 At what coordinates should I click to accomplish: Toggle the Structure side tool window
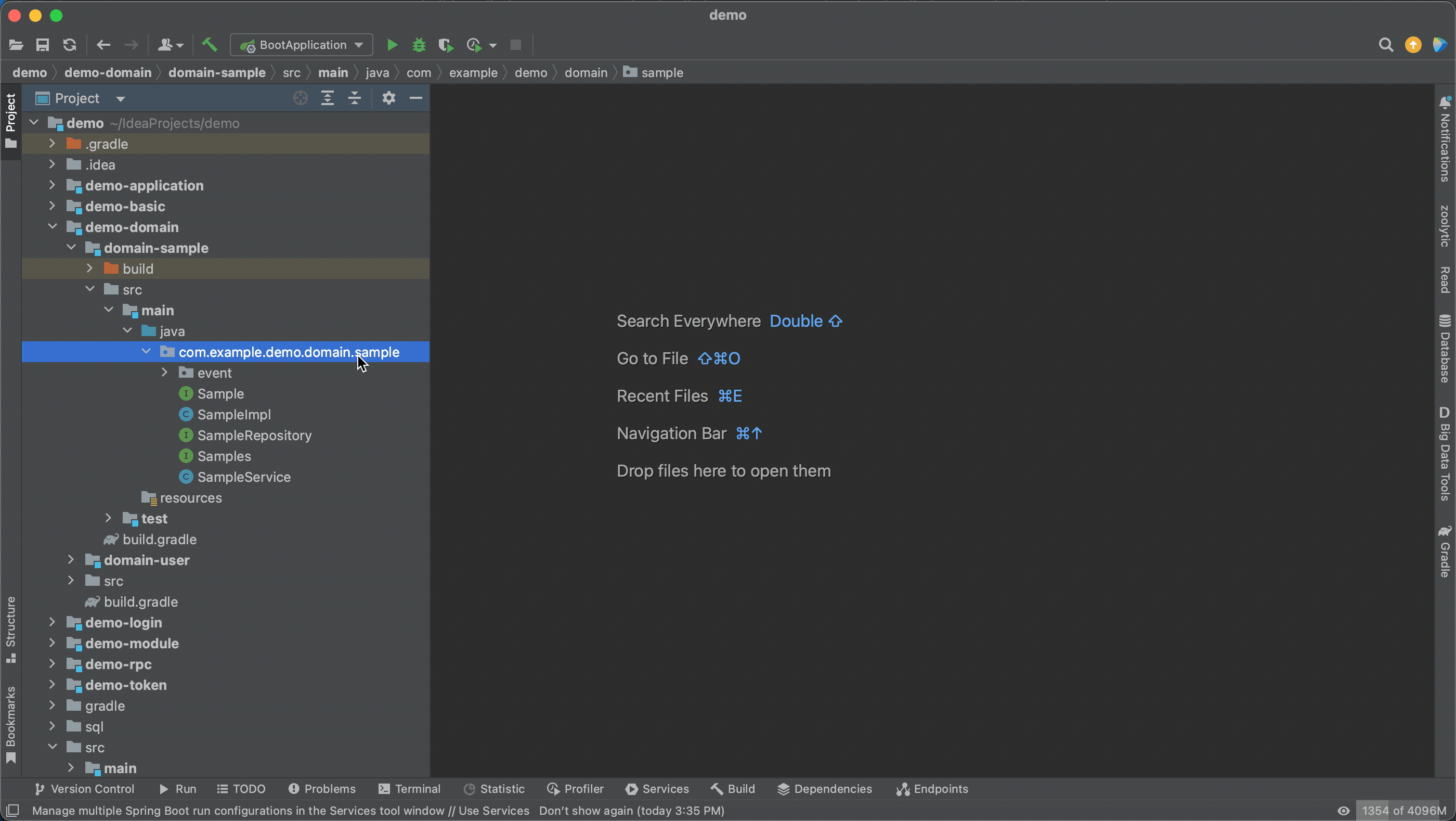click(11, 630)
